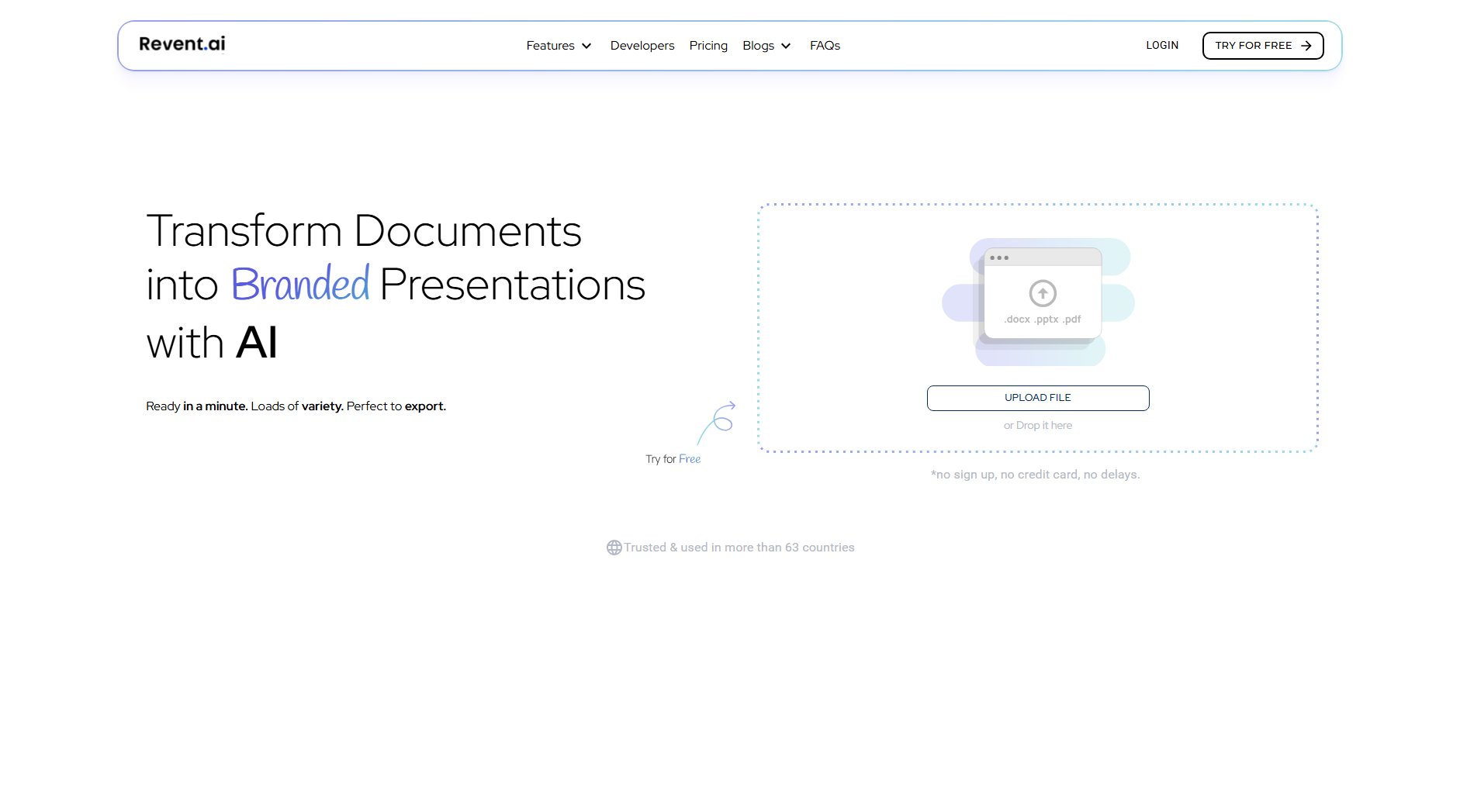Click the Revent.ai logo

182,43
